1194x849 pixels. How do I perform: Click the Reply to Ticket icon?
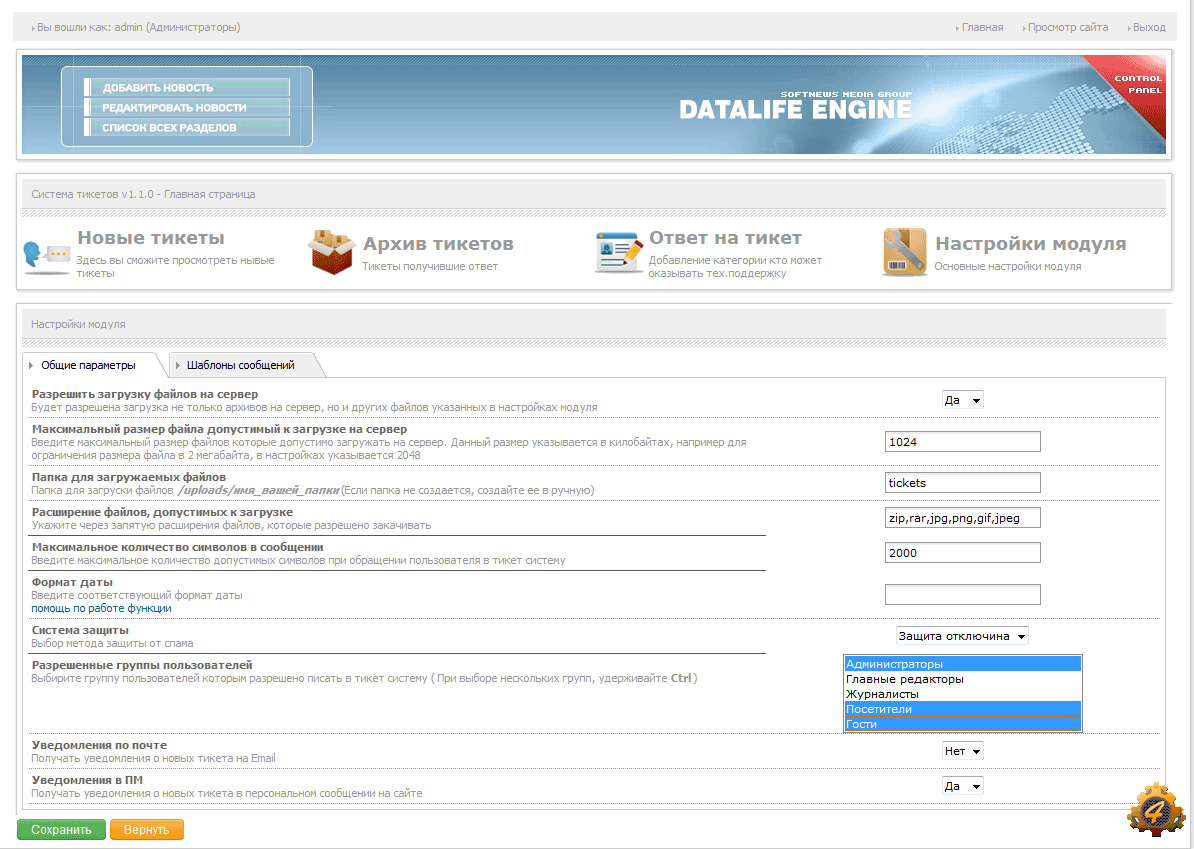(x=619, y=252)
